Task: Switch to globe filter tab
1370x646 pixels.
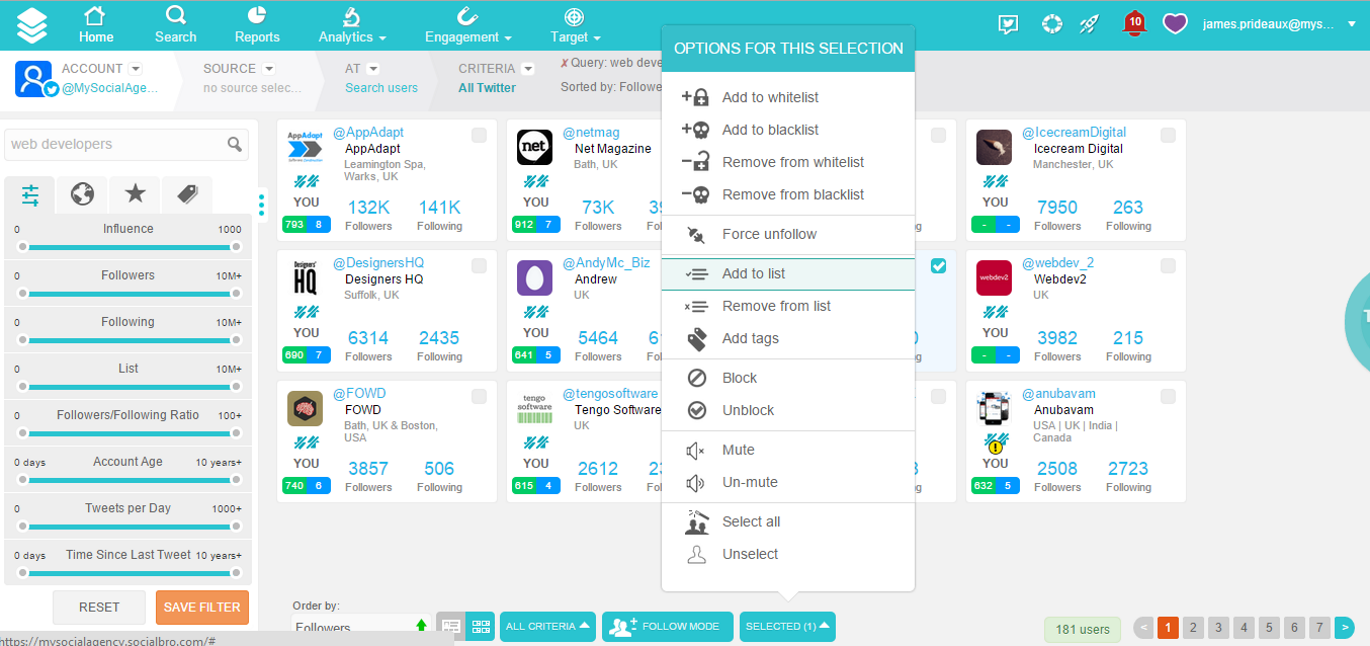Action: (82, 195)
